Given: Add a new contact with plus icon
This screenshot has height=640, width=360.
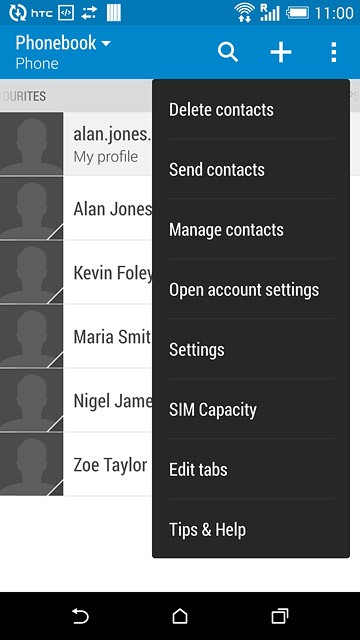Looking at the screenshot, I should [281, 52].
